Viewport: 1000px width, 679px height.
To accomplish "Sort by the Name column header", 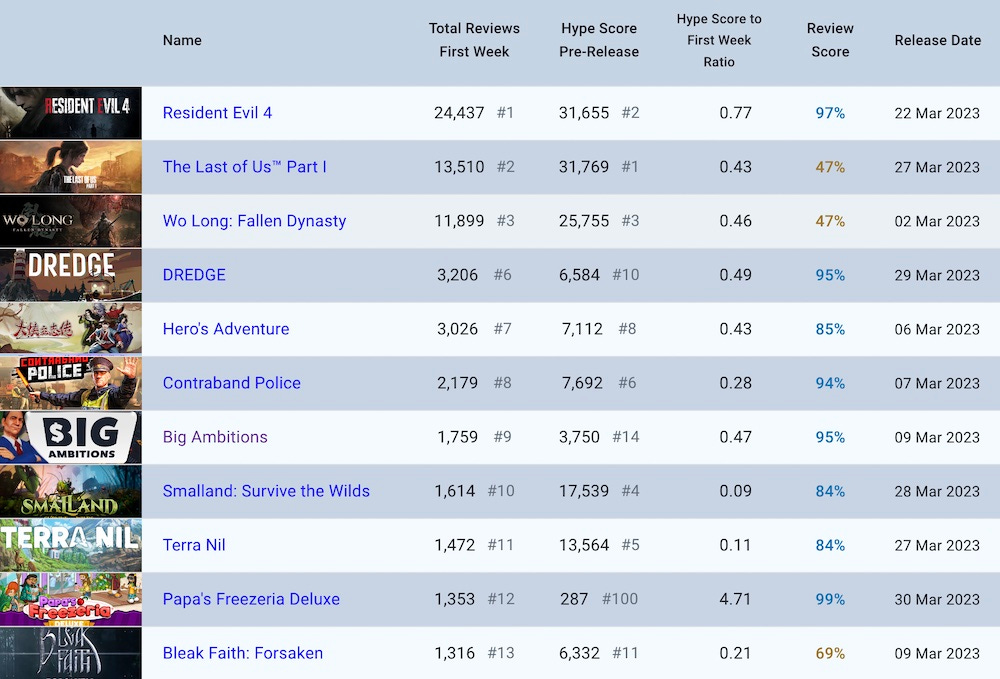I will pyautogui.click(x=182, y=40).
